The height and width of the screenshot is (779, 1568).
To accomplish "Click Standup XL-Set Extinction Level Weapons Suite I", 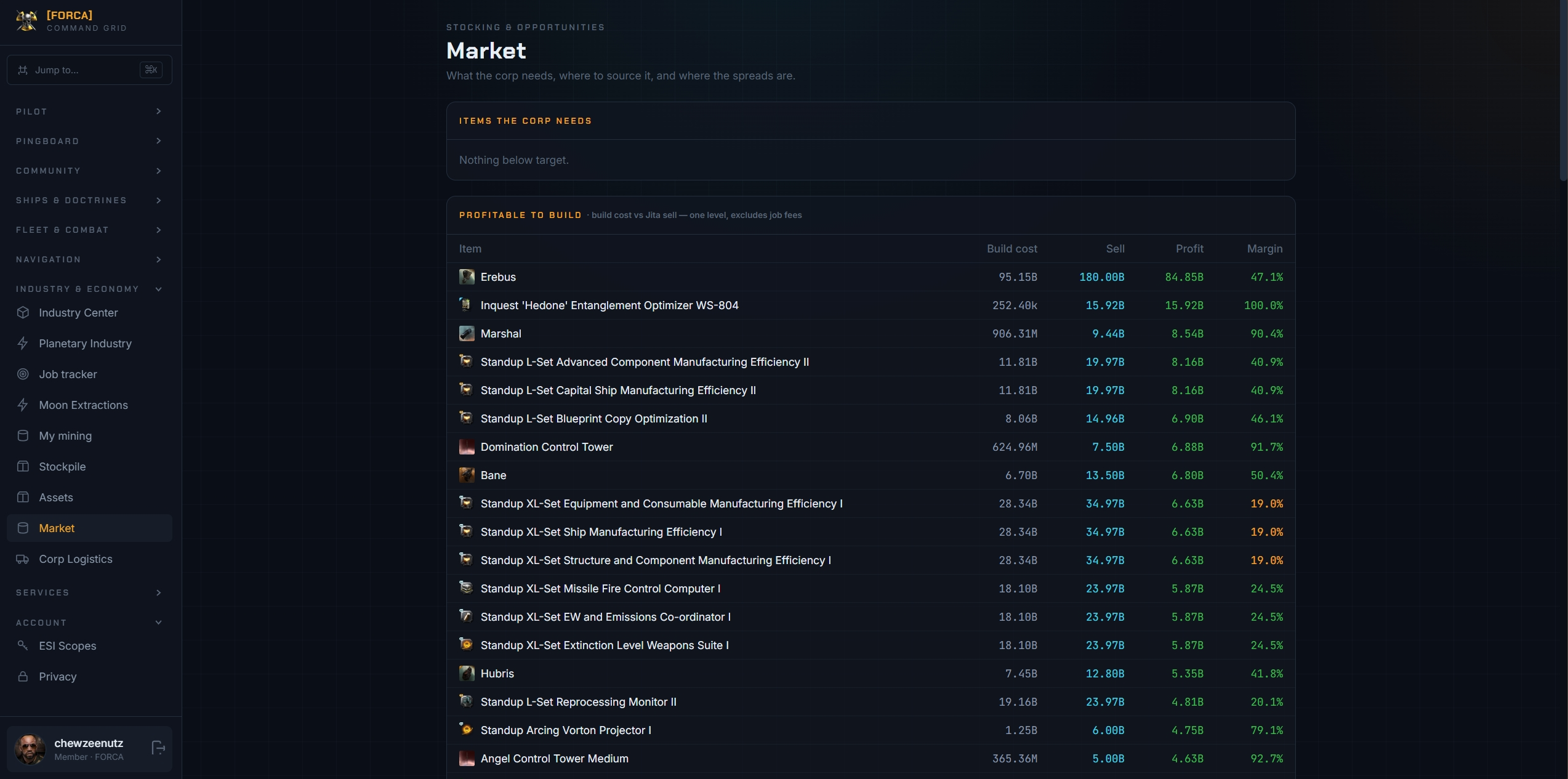I will pos(605,645).
